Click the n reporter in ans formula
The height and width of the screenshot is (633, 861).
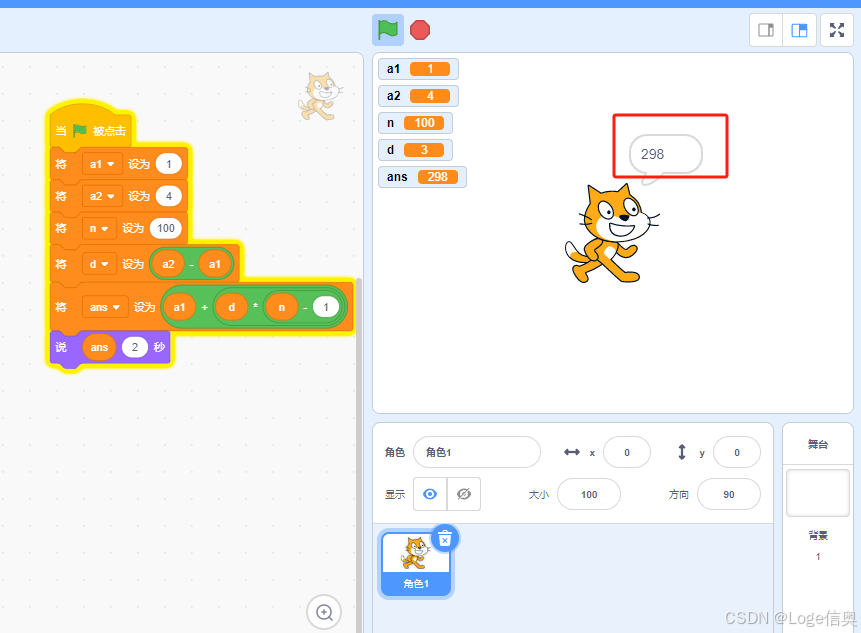282,307
